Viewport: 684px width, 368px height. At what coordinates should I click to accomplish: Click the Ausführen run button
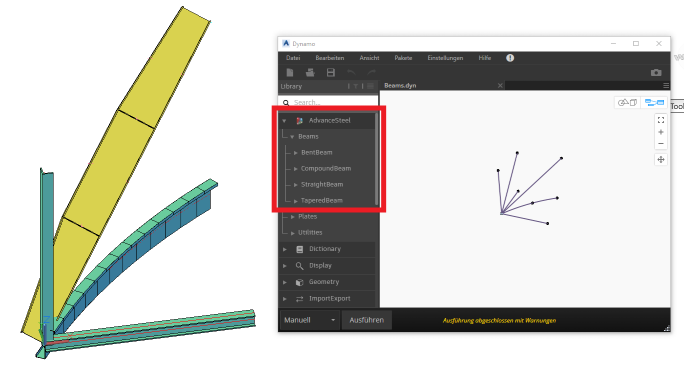tap(366, 320)
